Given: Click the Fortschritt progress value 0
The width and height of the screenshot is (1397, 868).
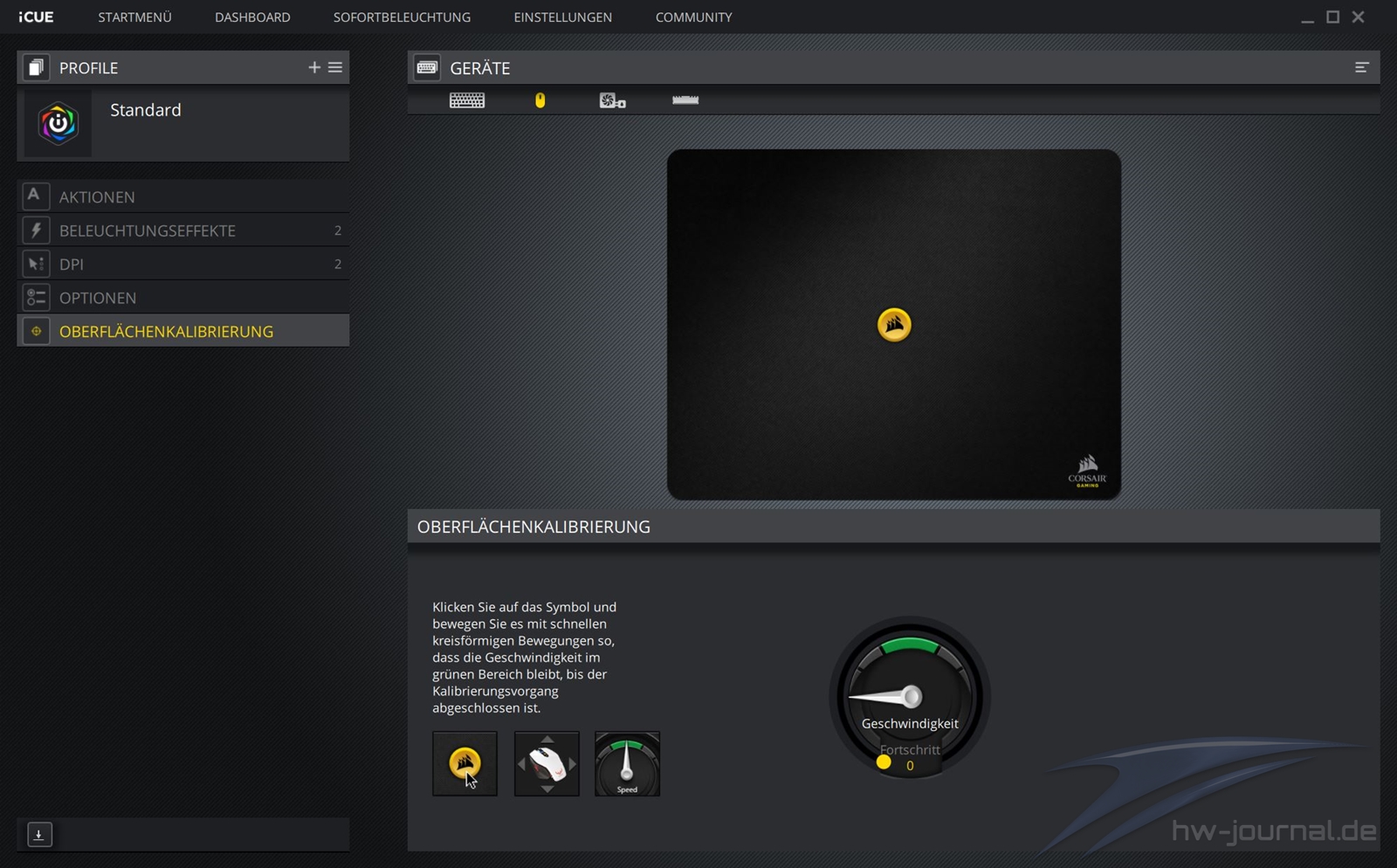Looking at the screenshot, I should [x=910, y=766].
